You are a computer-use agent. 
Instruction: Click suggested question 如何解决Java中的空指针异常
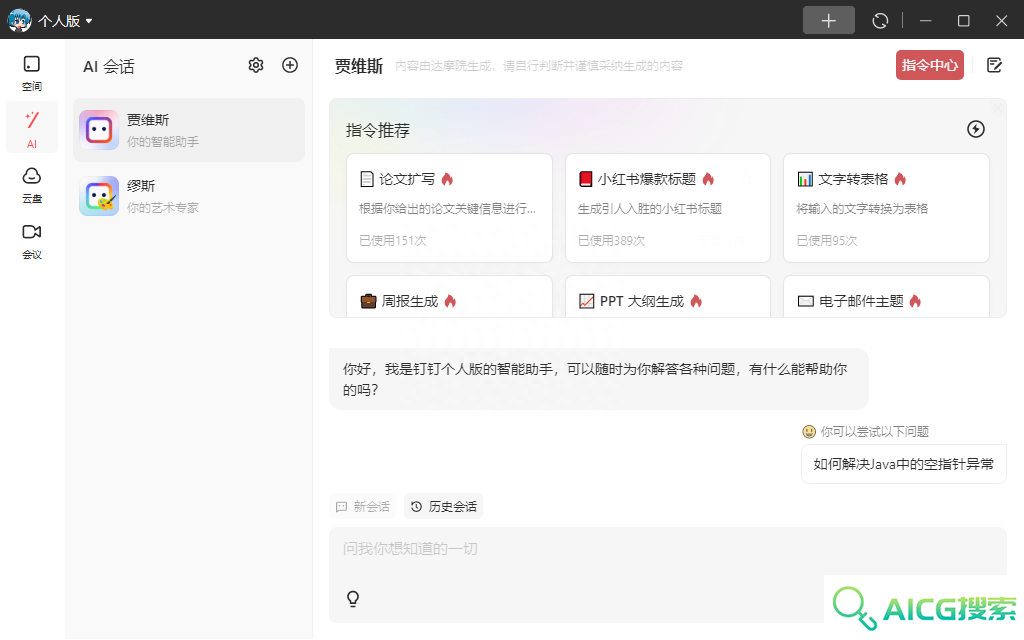(903, 464)
